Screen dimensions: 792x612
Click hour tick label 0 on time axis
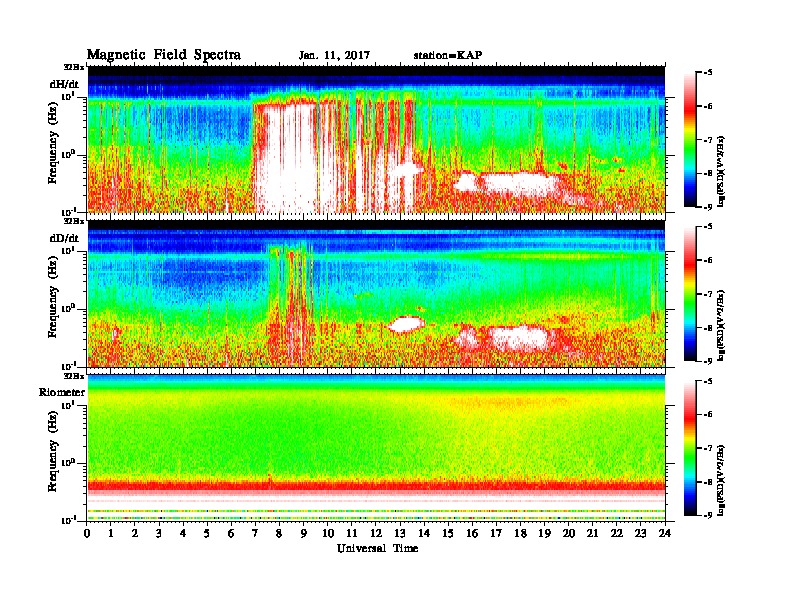click(87, 533)
